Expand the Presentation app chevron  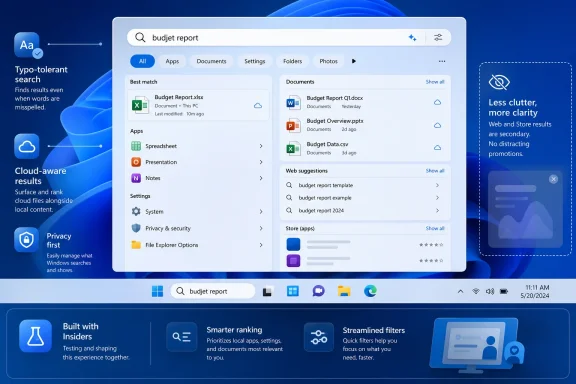(261, 162)
